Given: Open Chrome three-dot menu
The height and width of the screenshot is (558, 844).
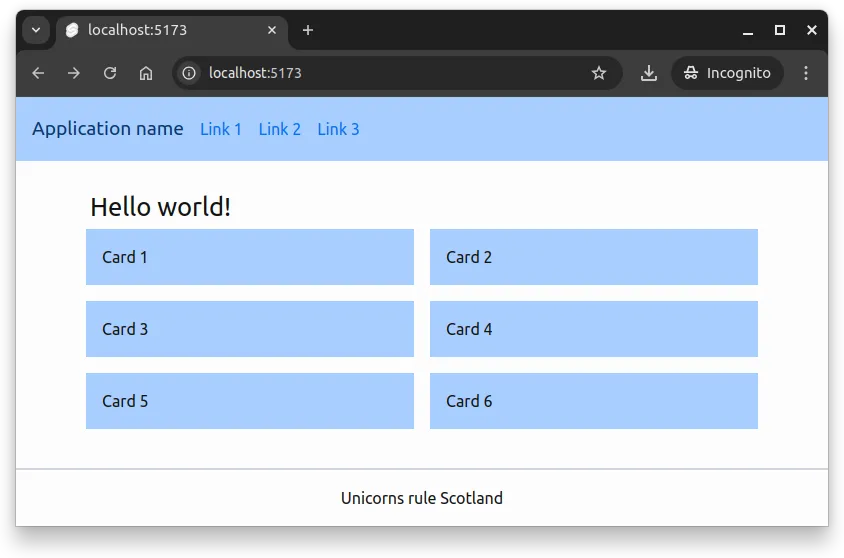Looking at the screenshot, I should click(806, 73).
